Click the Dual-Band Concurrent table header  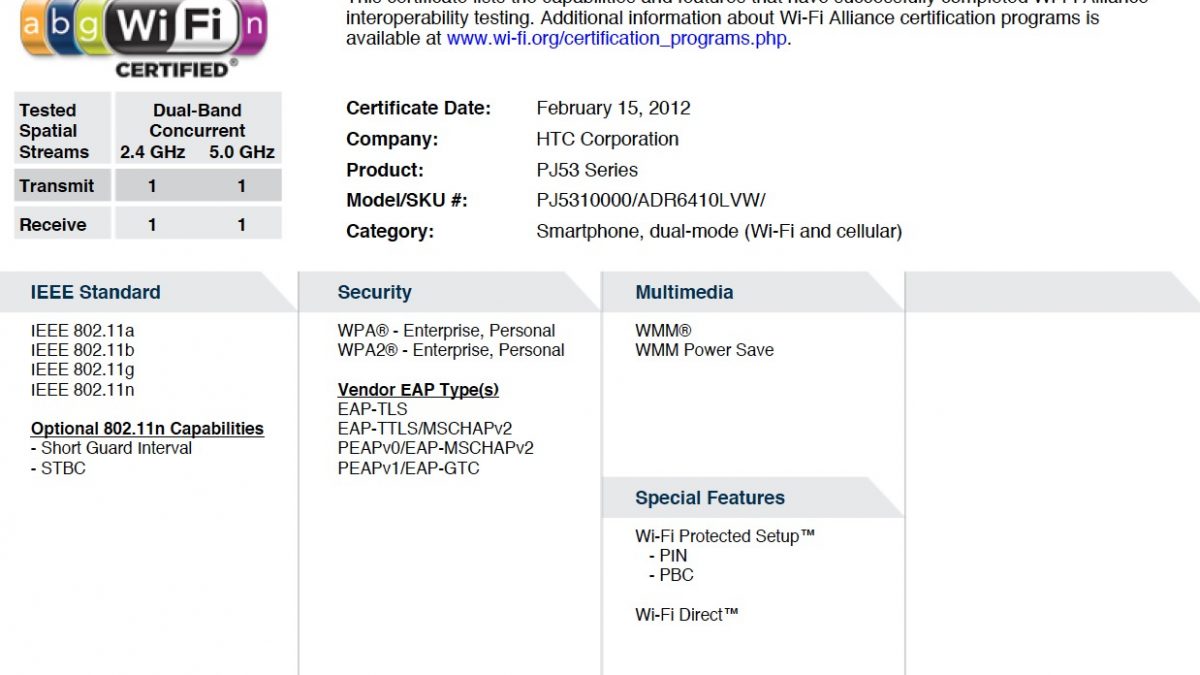[197, 121]
